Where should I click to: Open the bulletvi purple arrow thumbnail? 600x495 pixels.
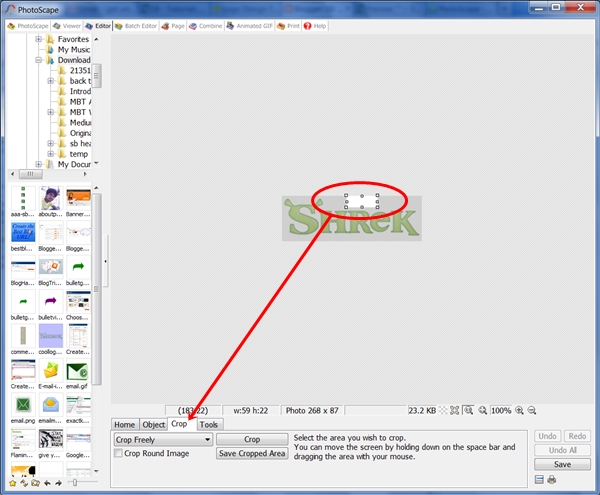[51, 301]
